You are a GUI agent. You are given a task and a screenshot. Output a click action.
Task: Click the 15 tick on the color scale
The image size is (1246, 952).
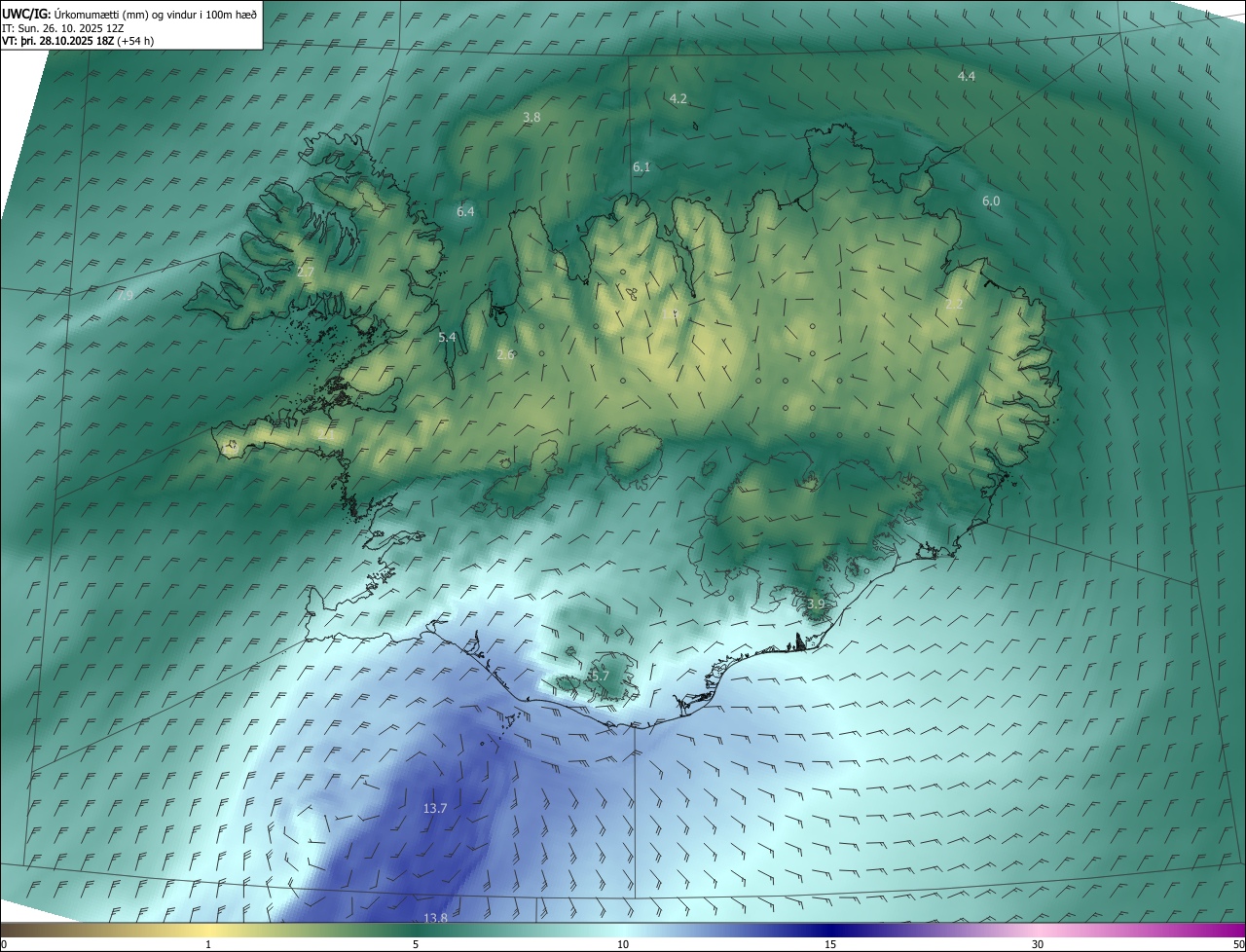(830, 944)
